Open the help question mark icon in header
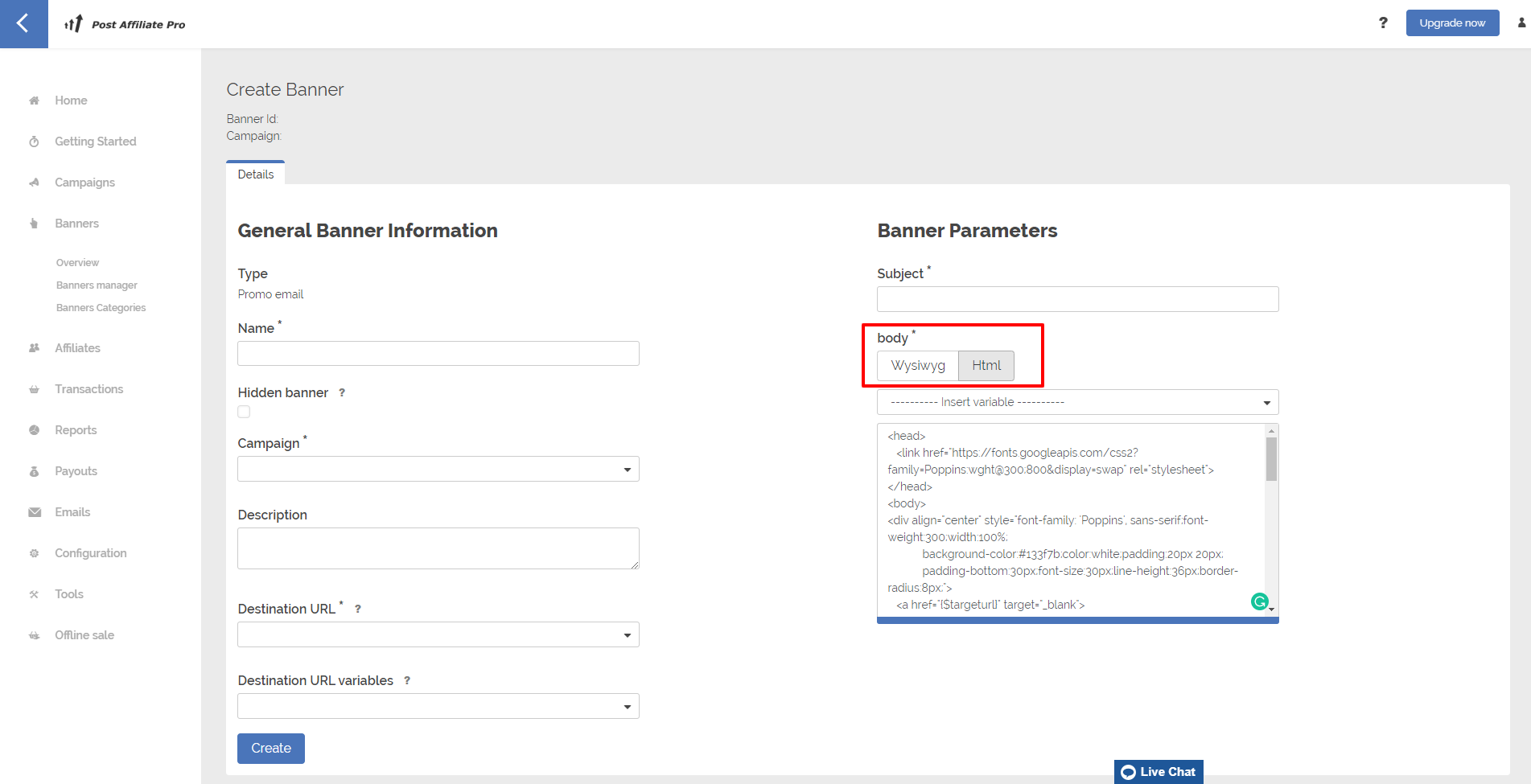The image size is (1531, 784). coord(1383,23)
